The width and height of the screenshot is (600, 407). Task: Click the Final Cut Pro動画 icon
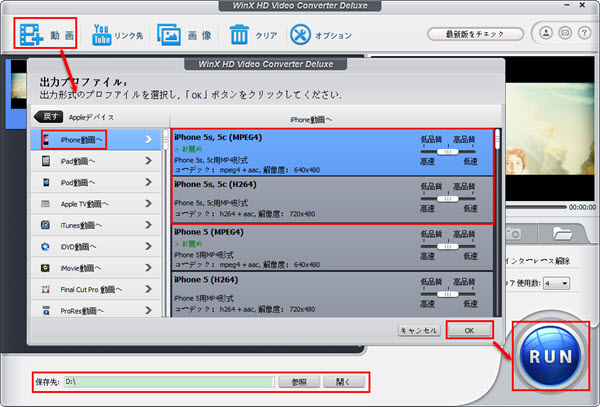(46, 290)
